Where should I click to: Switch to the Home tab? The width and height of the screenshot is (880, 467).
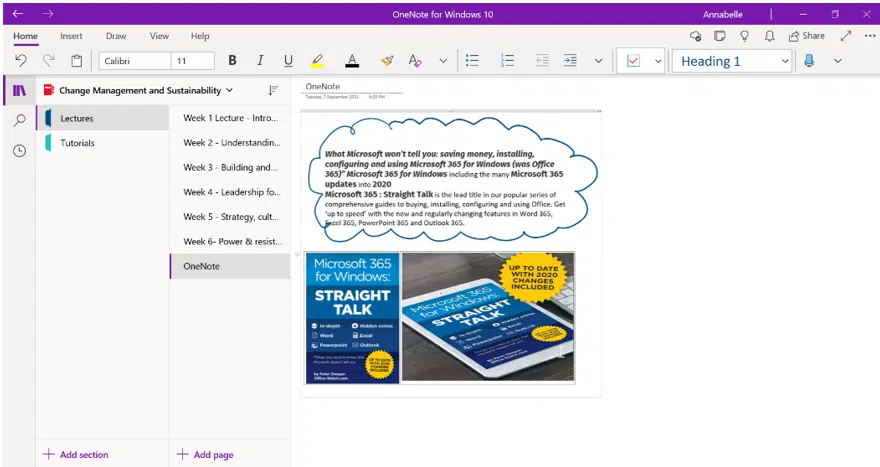point(25,36)
